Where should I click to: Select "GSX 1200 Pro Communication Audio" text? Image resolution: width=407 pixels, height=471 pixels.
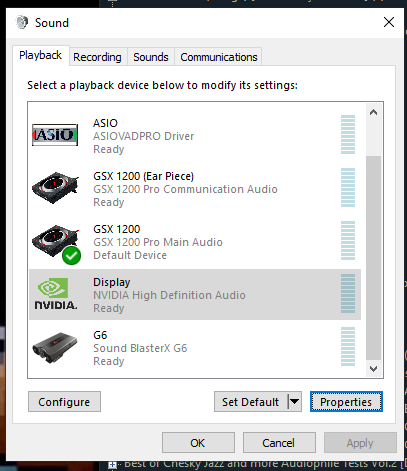[x=185, y=189]
